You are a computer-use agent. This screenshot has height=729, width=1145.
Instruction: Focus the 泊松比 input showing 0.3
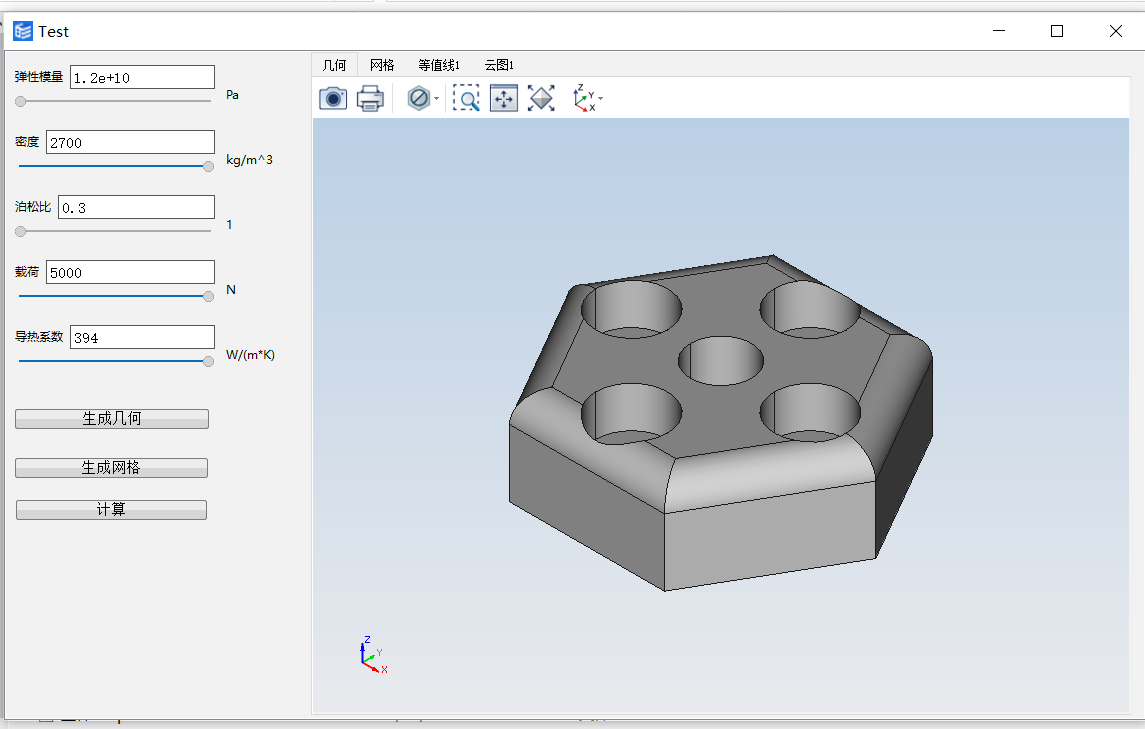click(137, 207)
